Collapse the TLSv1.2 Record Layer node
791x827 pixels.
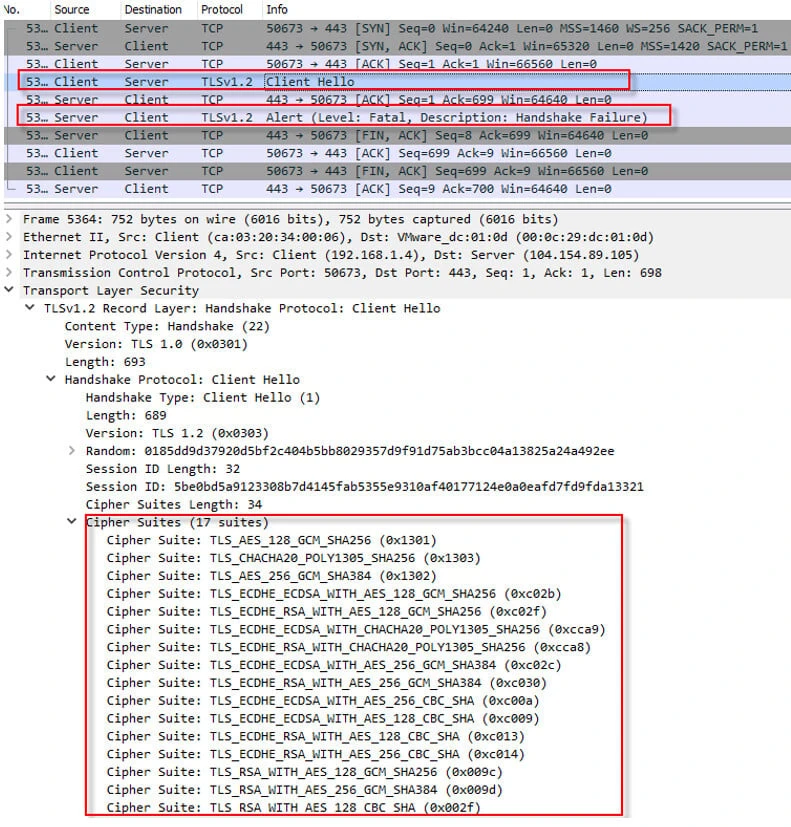(x=31, y=308)
